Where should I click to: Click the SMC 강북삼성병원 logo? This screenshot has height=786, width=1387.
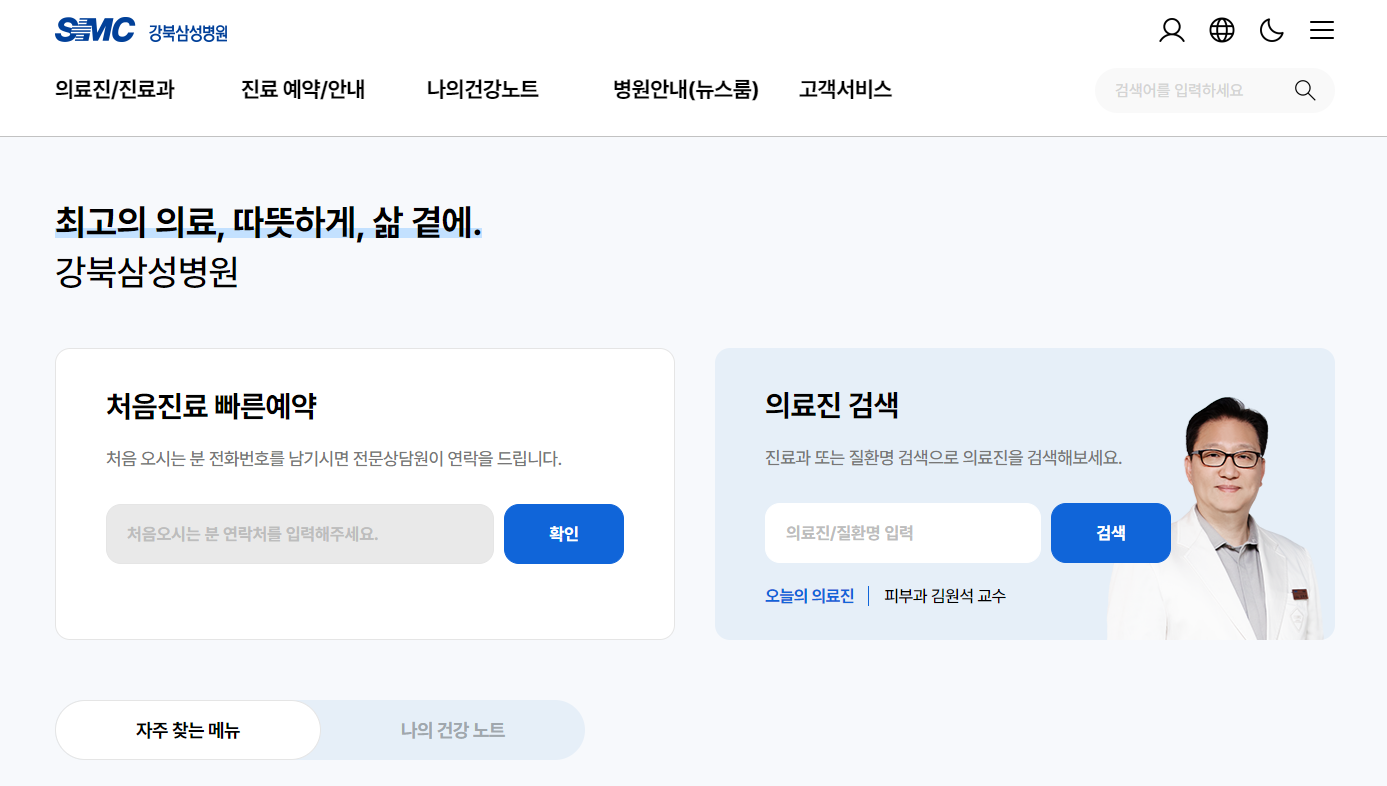141,31
